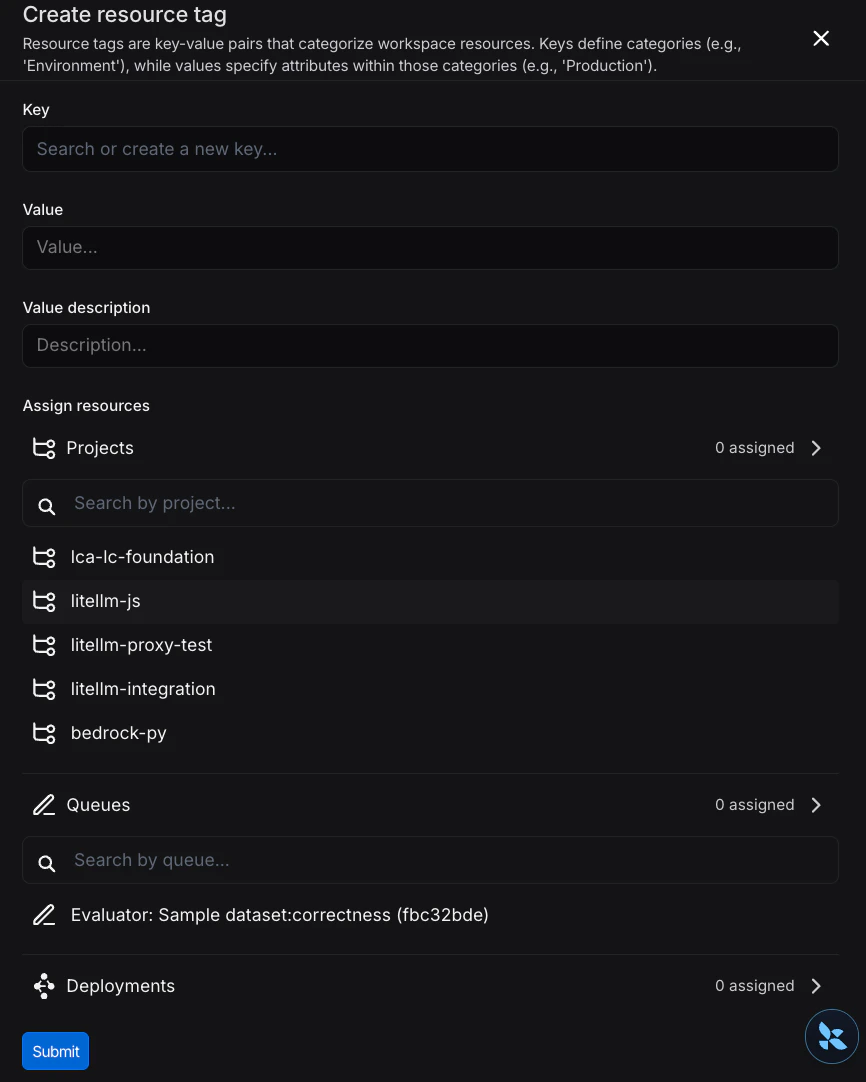866x1082 pixels.
Task: Expand the Deployments section chevron
Action: pyautogui.click(x=816, y=986)
